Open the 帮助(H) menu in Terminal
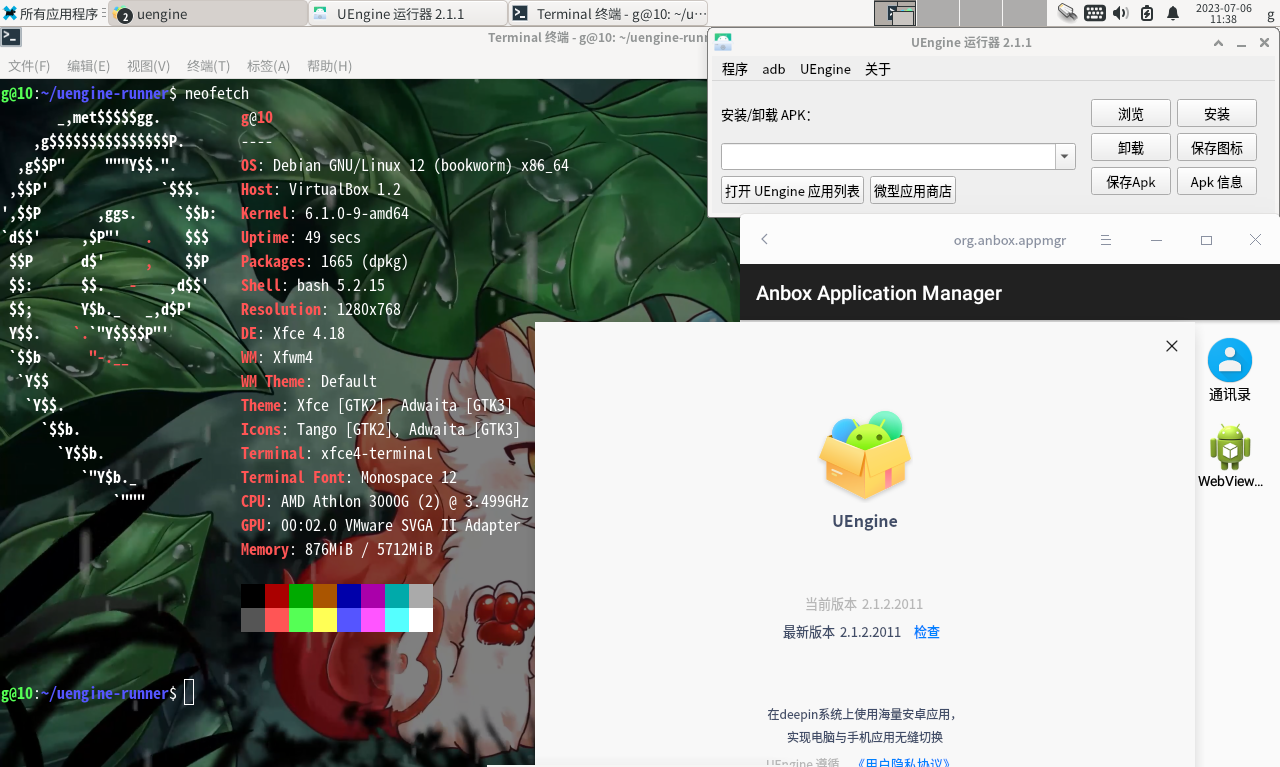 pos(329,66)
